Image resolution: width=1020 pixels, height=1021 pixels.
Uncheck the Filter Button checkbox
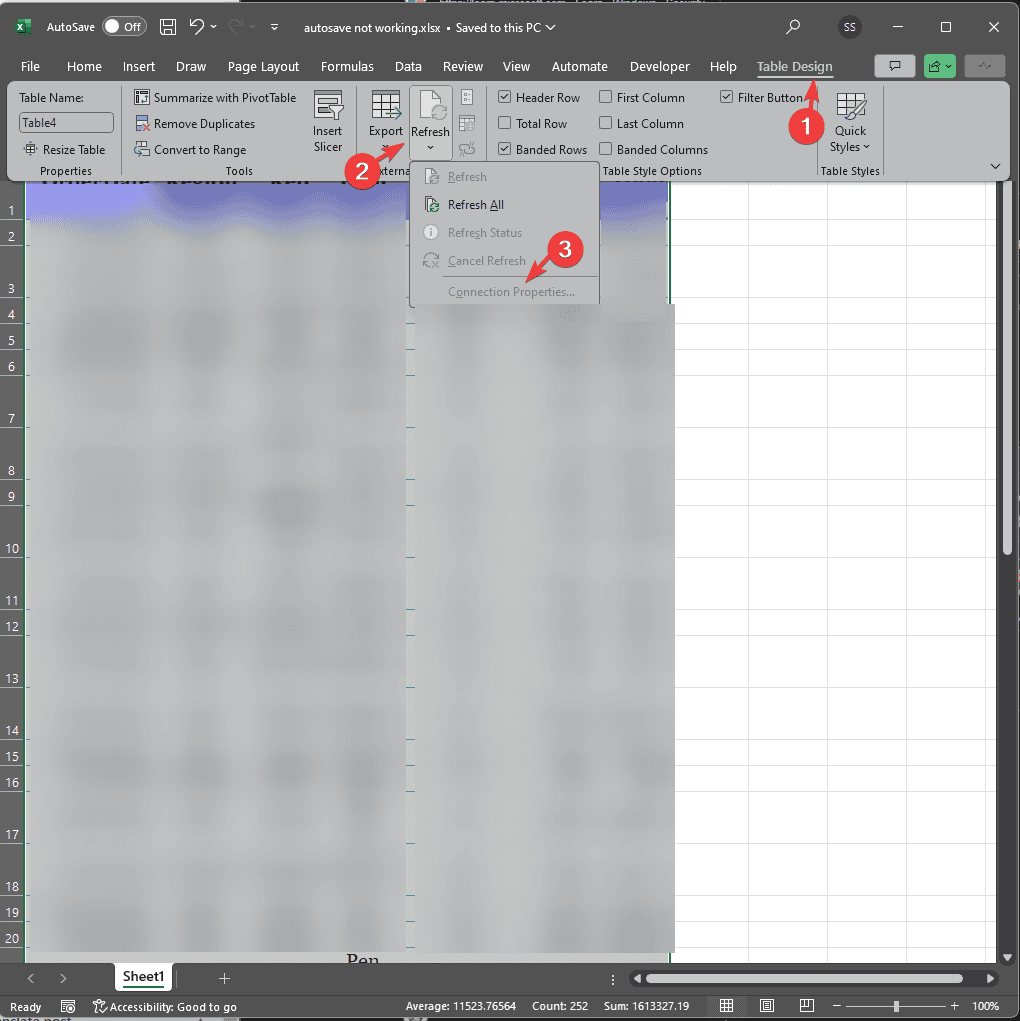pos(726,97)
